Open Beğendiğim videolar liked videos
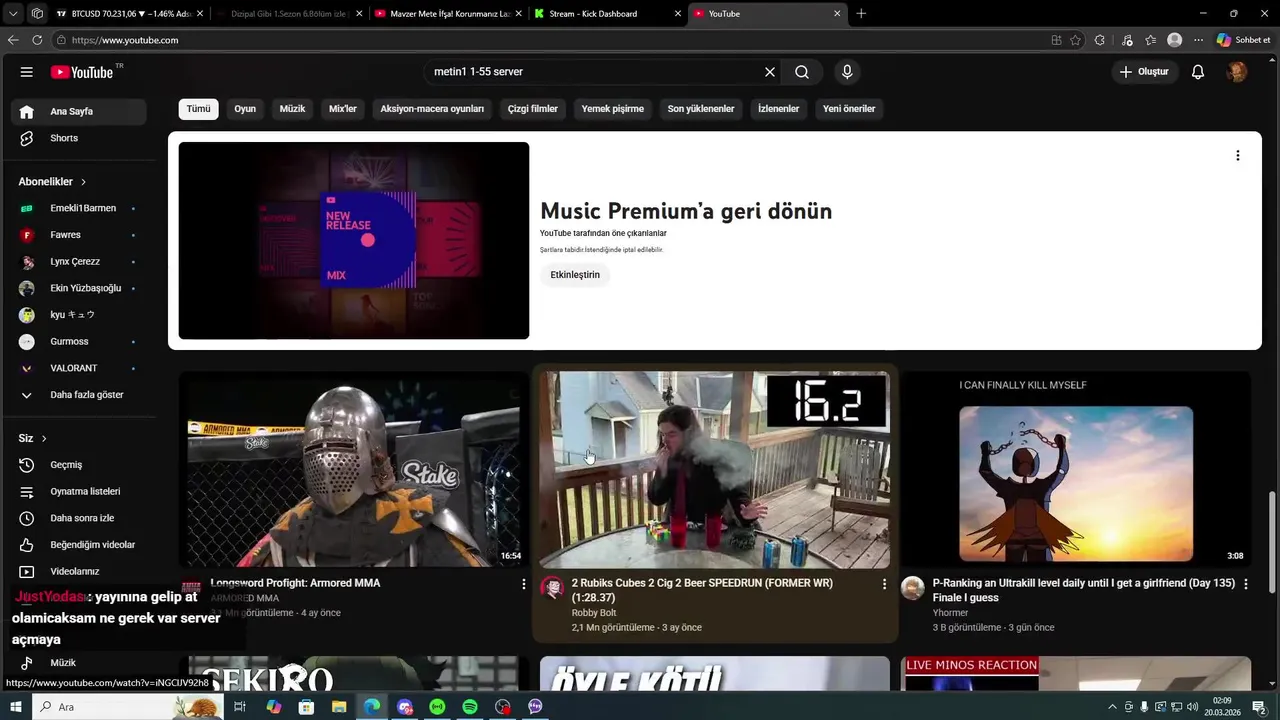The image size is (1280, 720). 79,545
